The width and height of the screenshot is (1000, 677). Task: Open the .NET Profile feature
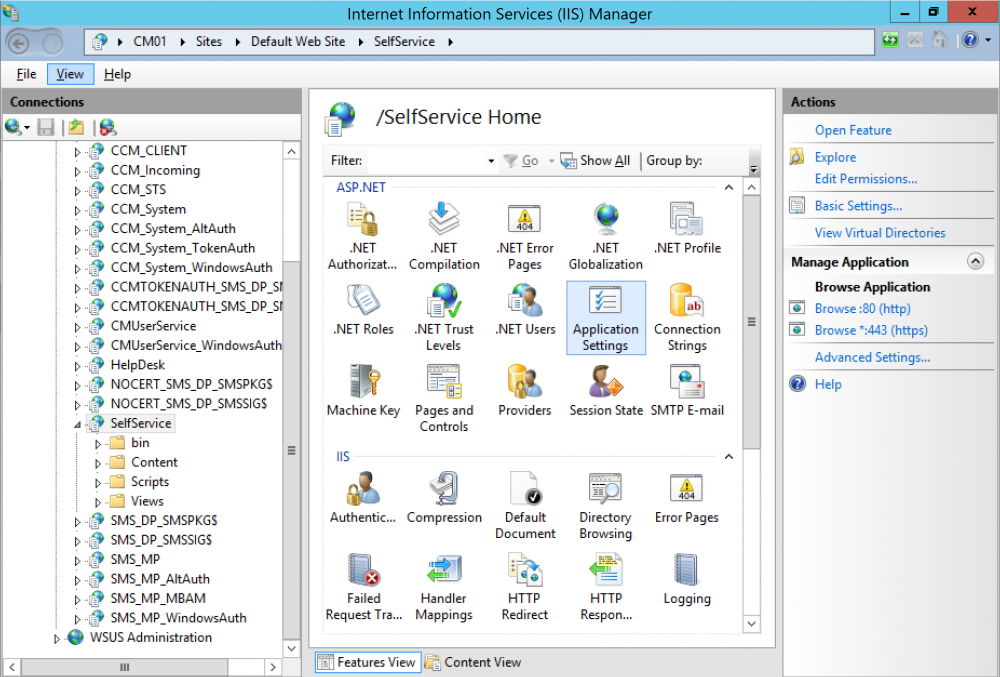coord(687,229)
